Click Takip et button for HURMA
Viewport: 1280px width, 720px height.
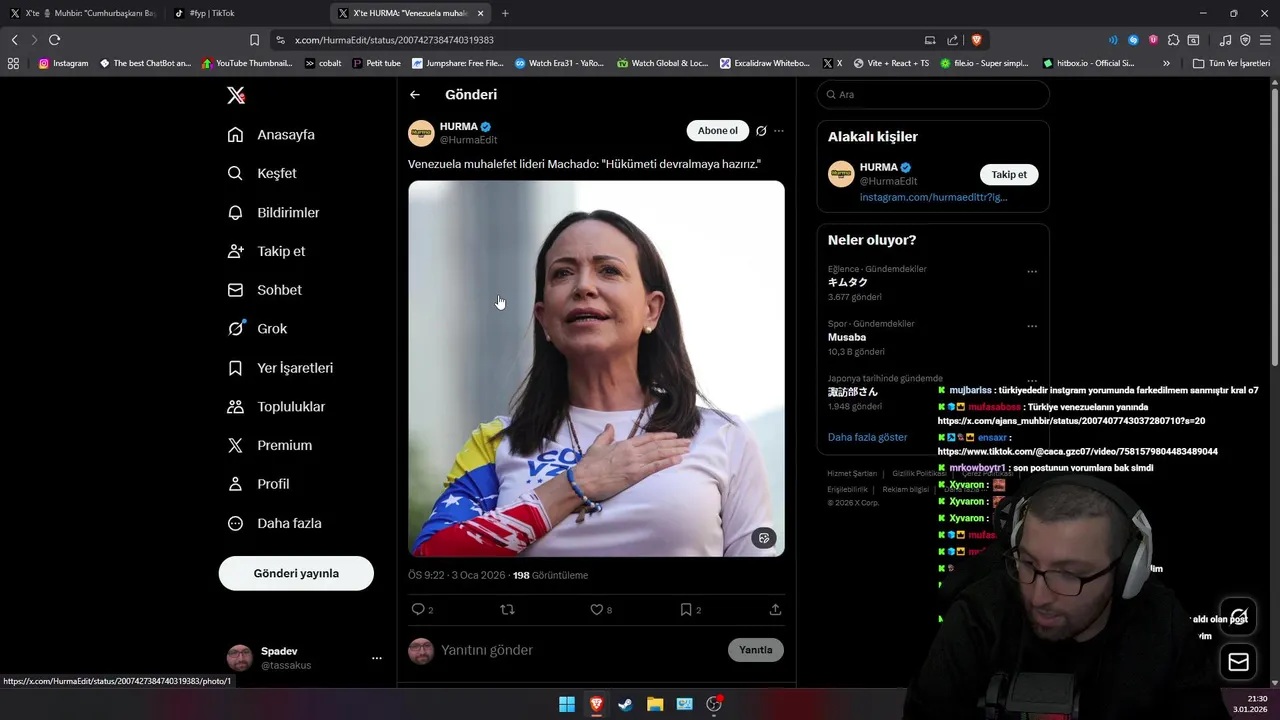click(1009, 175)
